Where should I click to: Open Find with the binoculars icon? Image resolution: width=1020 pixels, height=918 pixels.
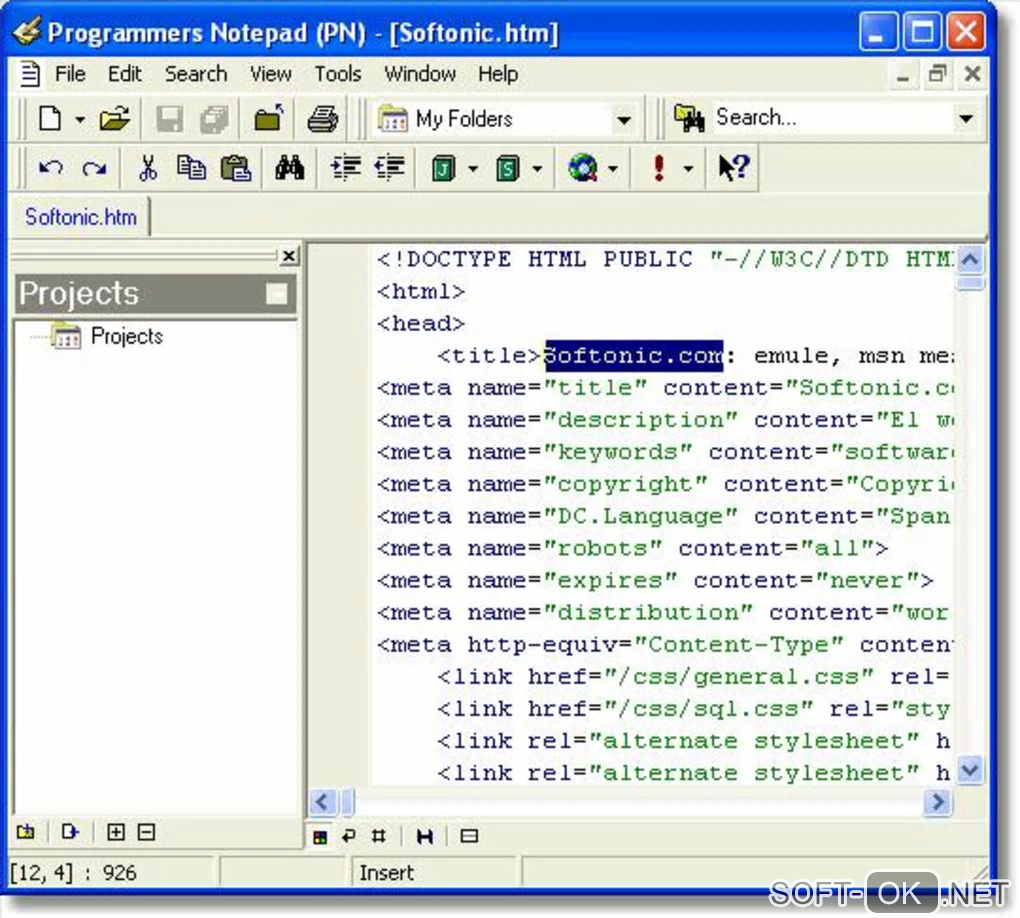[289, 169]
